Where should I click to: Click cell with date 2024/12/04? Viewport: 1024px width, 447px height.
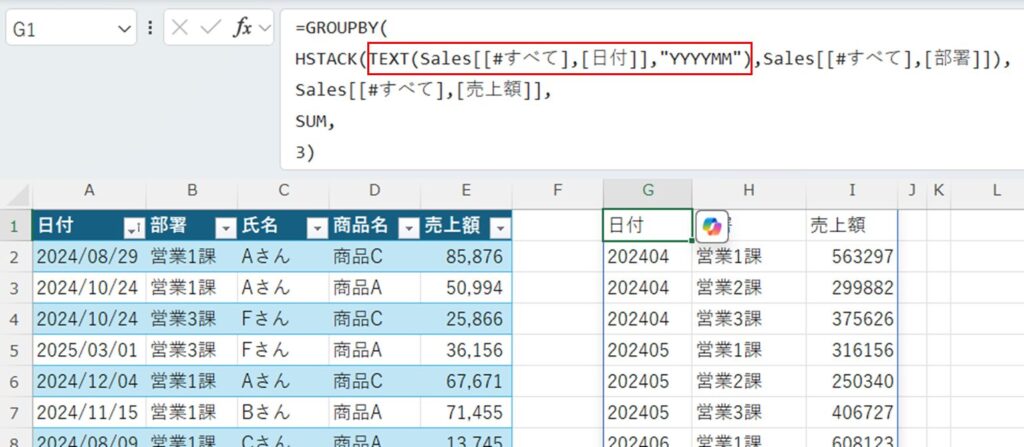pos(89,381)
